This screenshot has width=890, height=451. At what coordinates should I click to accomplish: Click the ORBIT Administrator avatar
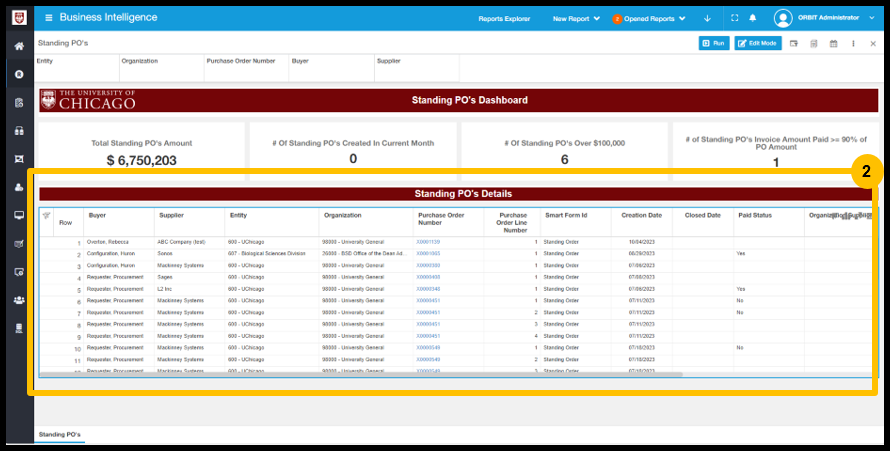click(783, 19)
